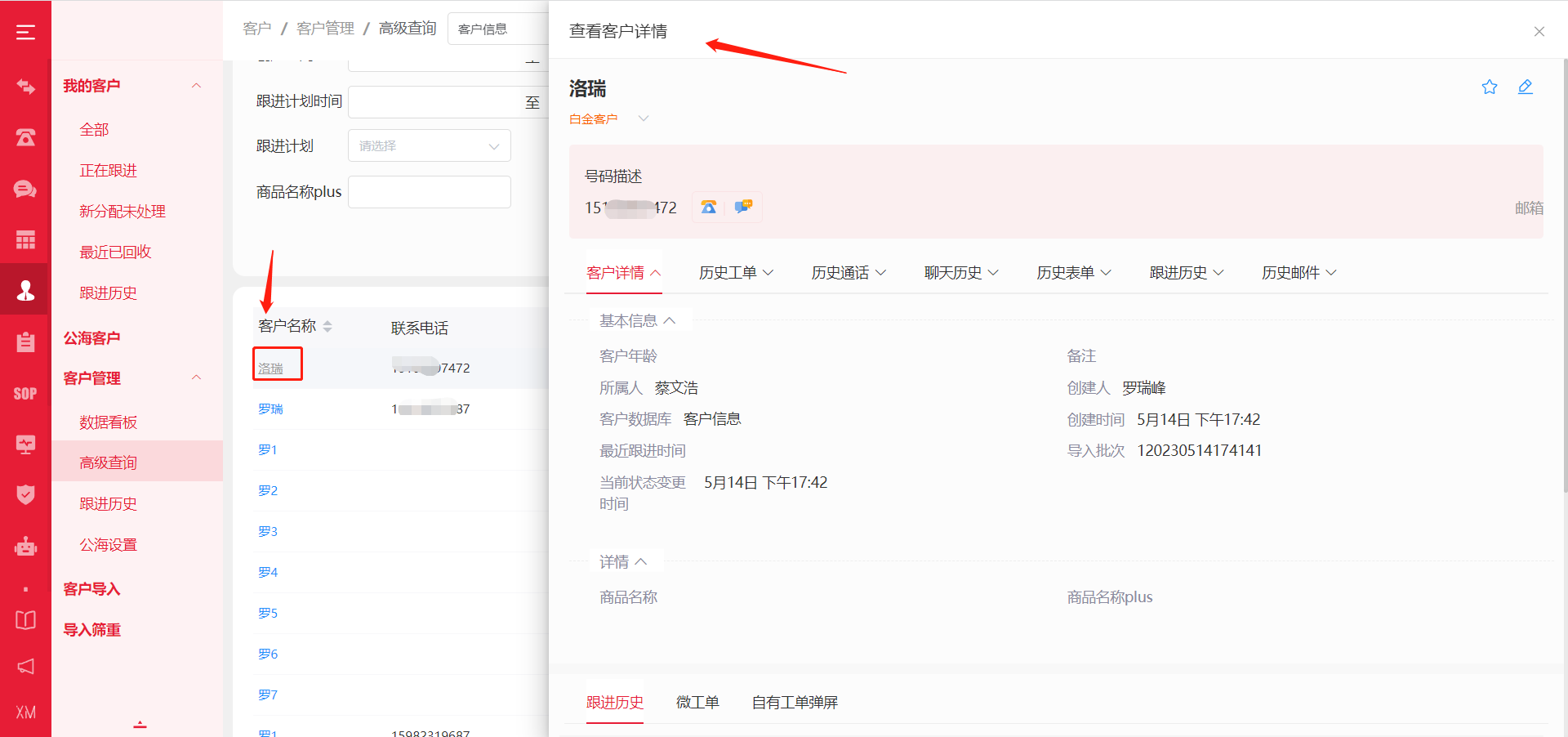The image size is (1568, 737).
Task: Click the edit pencil icon for customer details
Action: pos(1525,87)
